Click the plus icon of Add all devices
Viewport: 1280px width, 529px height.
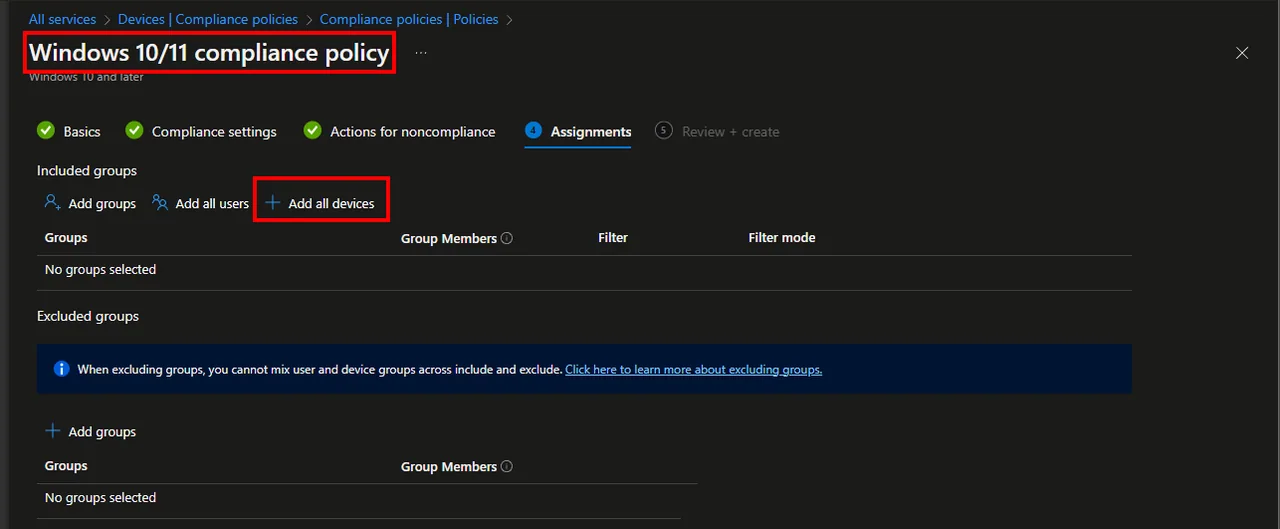point(272,203)
